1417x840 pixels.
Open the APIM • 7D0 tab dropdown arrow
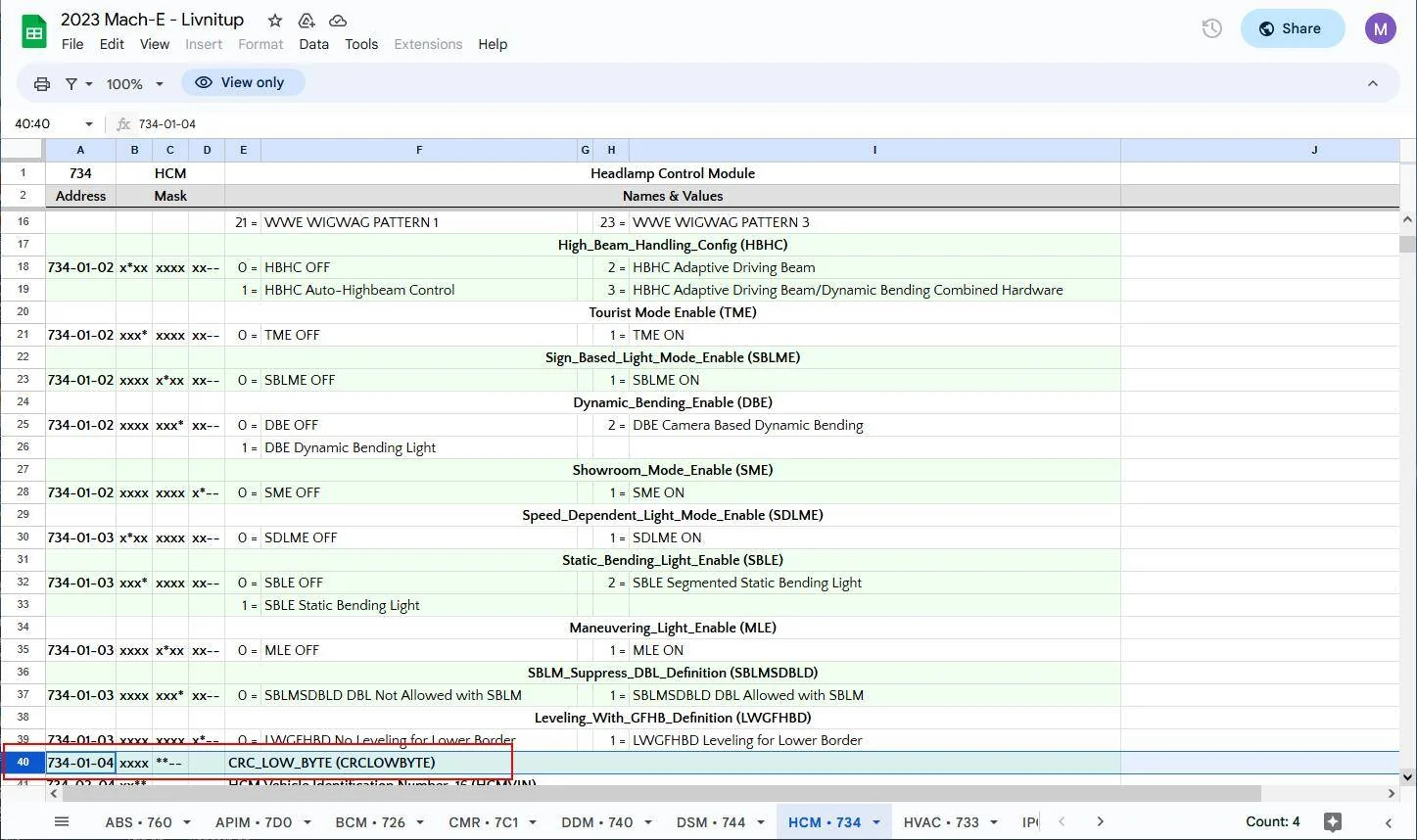point(307,822)
